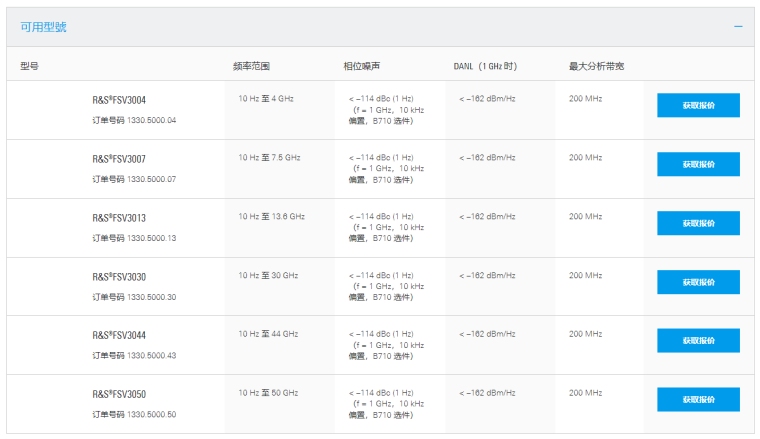Get pricing for the FSV3044 model
This screenshot has width=760, height=439.
[698, 341]
